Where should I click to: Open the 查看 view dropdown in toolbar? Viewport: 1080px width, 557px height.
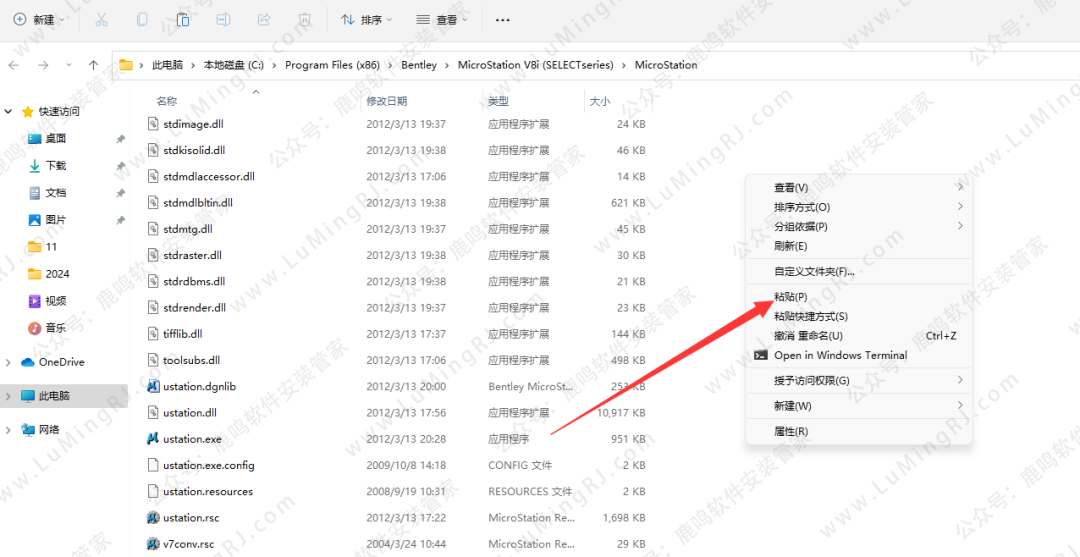point(443,20)
